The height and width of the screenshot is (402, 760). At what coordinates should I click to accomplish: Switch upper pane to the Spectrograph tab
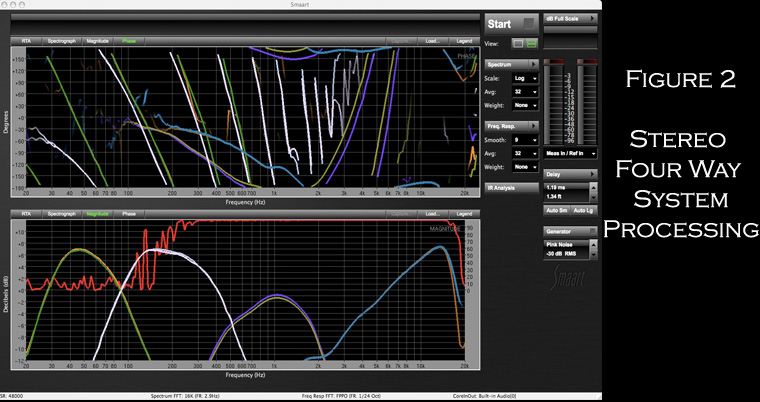tap(62, 41)
